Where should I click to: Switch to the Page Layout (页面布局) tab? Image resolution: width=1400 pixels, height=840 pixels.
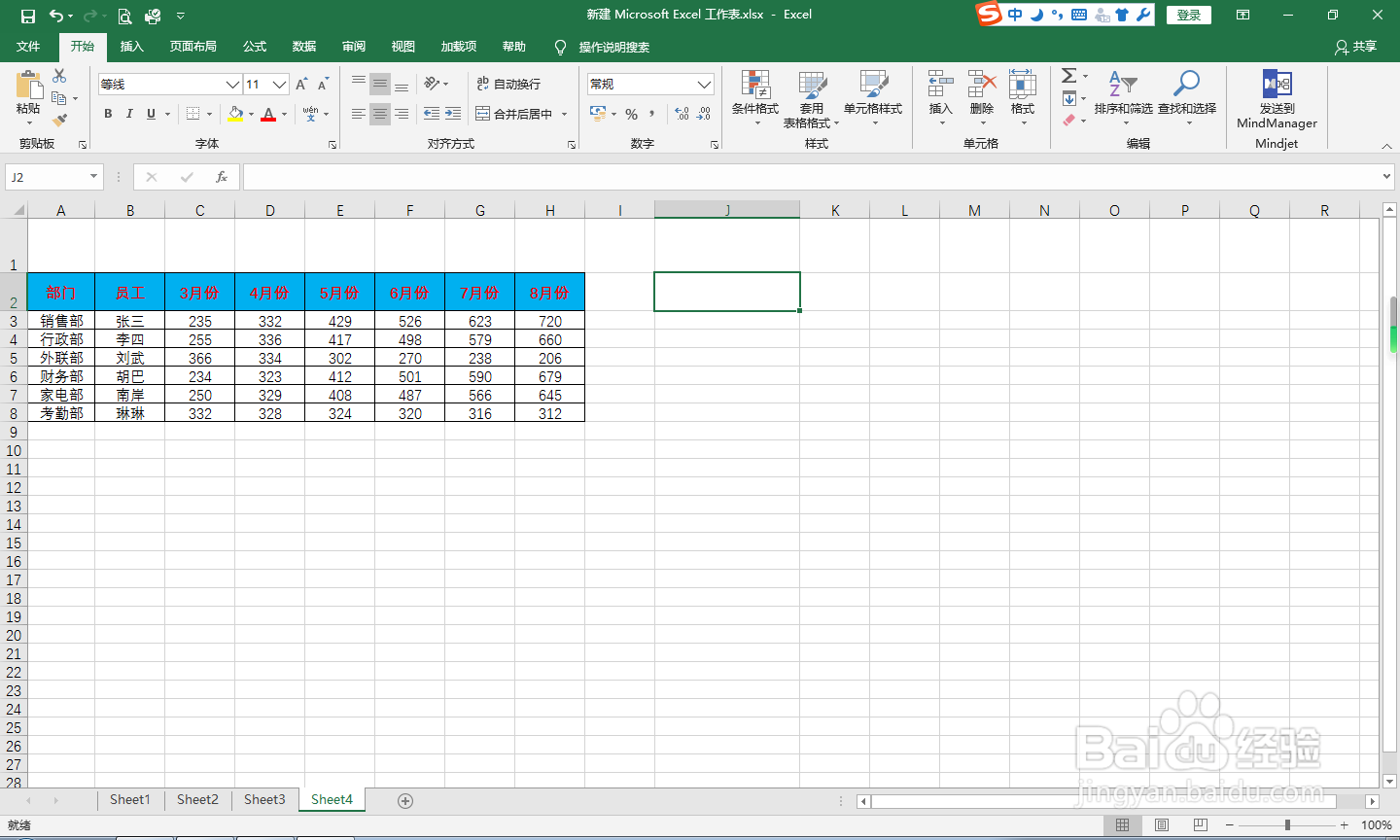pos(193,47)
